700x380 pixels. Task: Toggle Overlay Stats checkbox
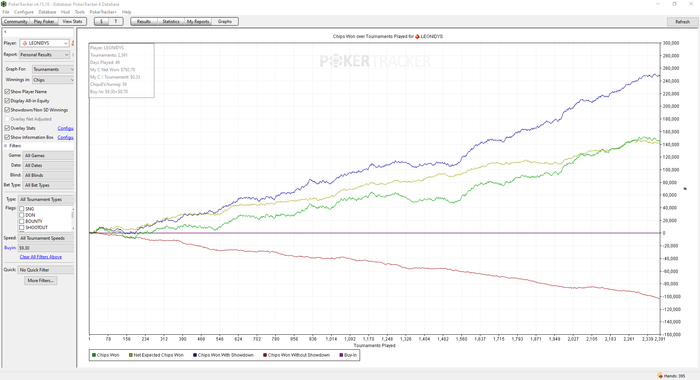point(7,128)
